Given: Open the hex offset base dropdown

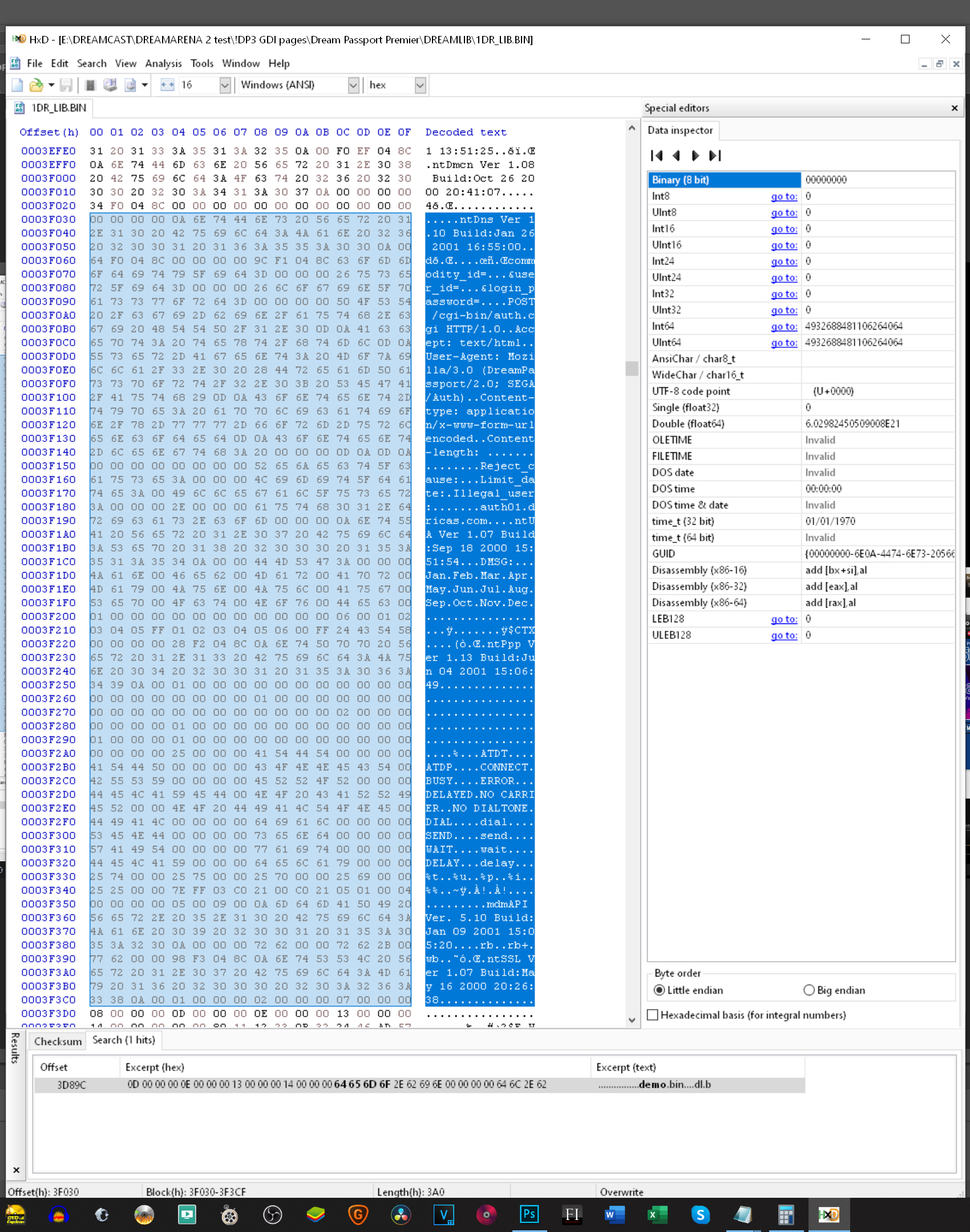Looking at the screenshot, I should (421, 86).
